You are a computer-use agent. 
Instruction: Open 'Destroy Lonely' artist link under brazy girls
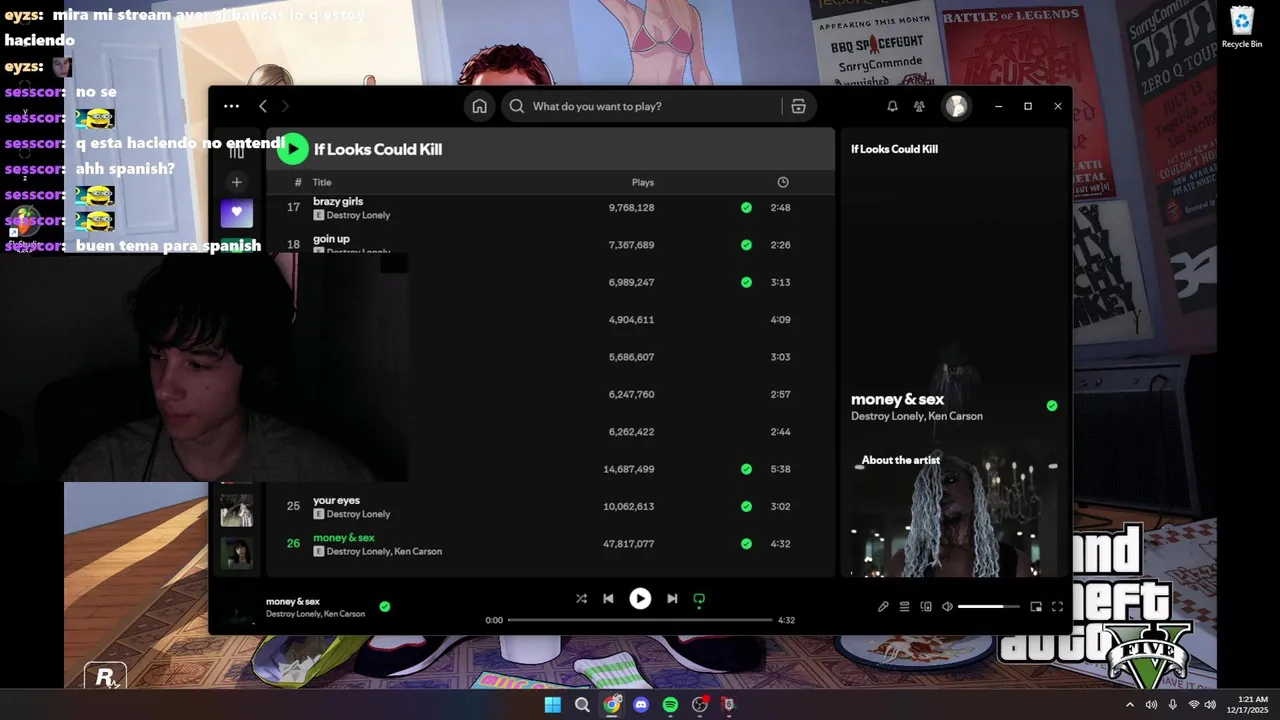358,215
